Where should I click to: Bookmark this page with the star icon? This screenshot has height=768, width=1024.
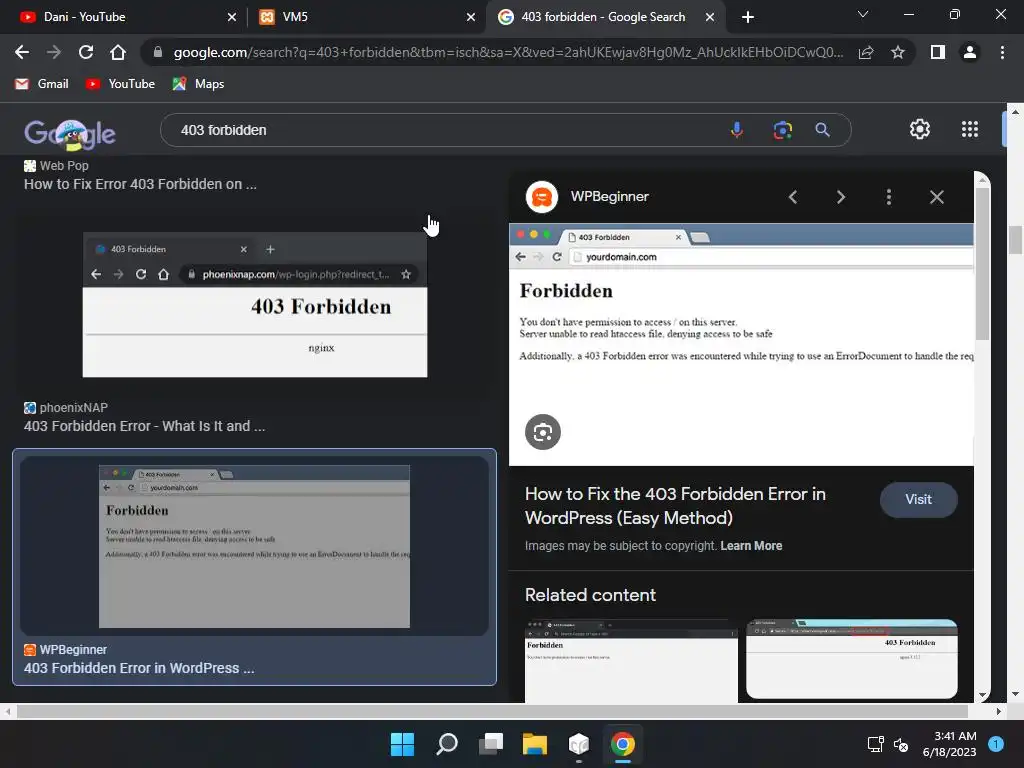[x=898, y=52]
